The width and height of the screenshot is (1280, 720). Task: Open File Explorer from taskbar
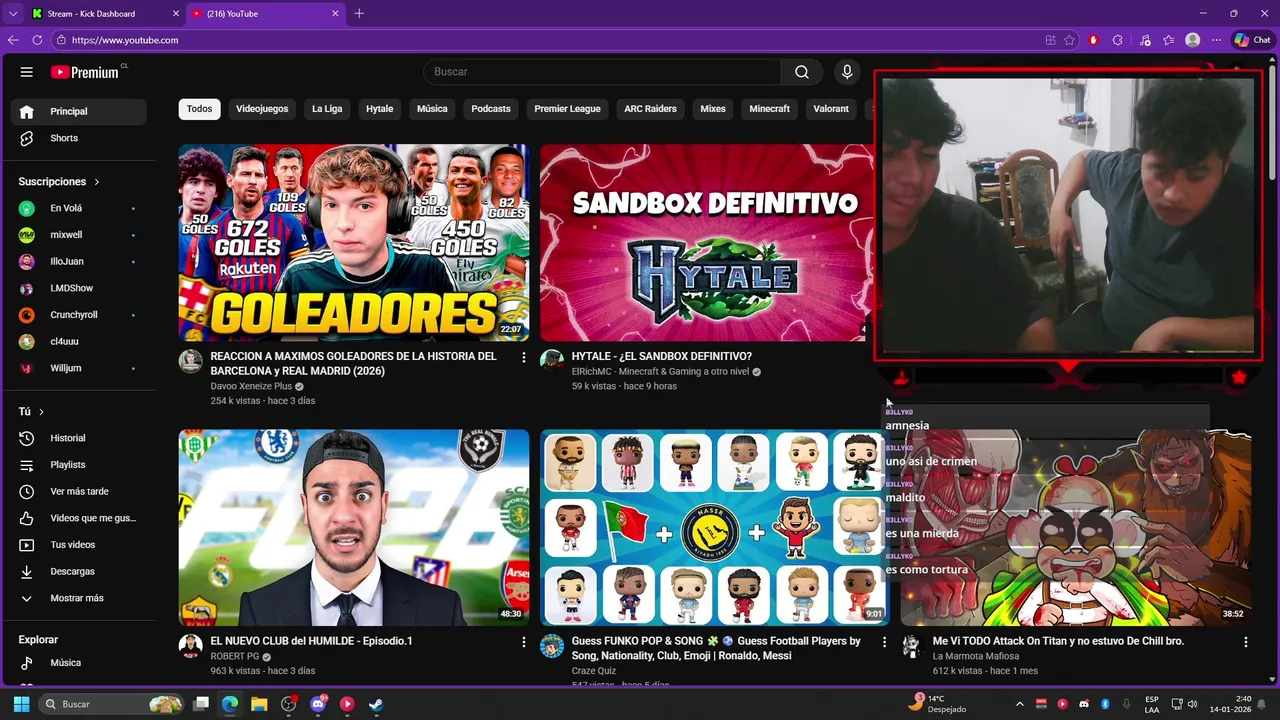tap(259, 704)
